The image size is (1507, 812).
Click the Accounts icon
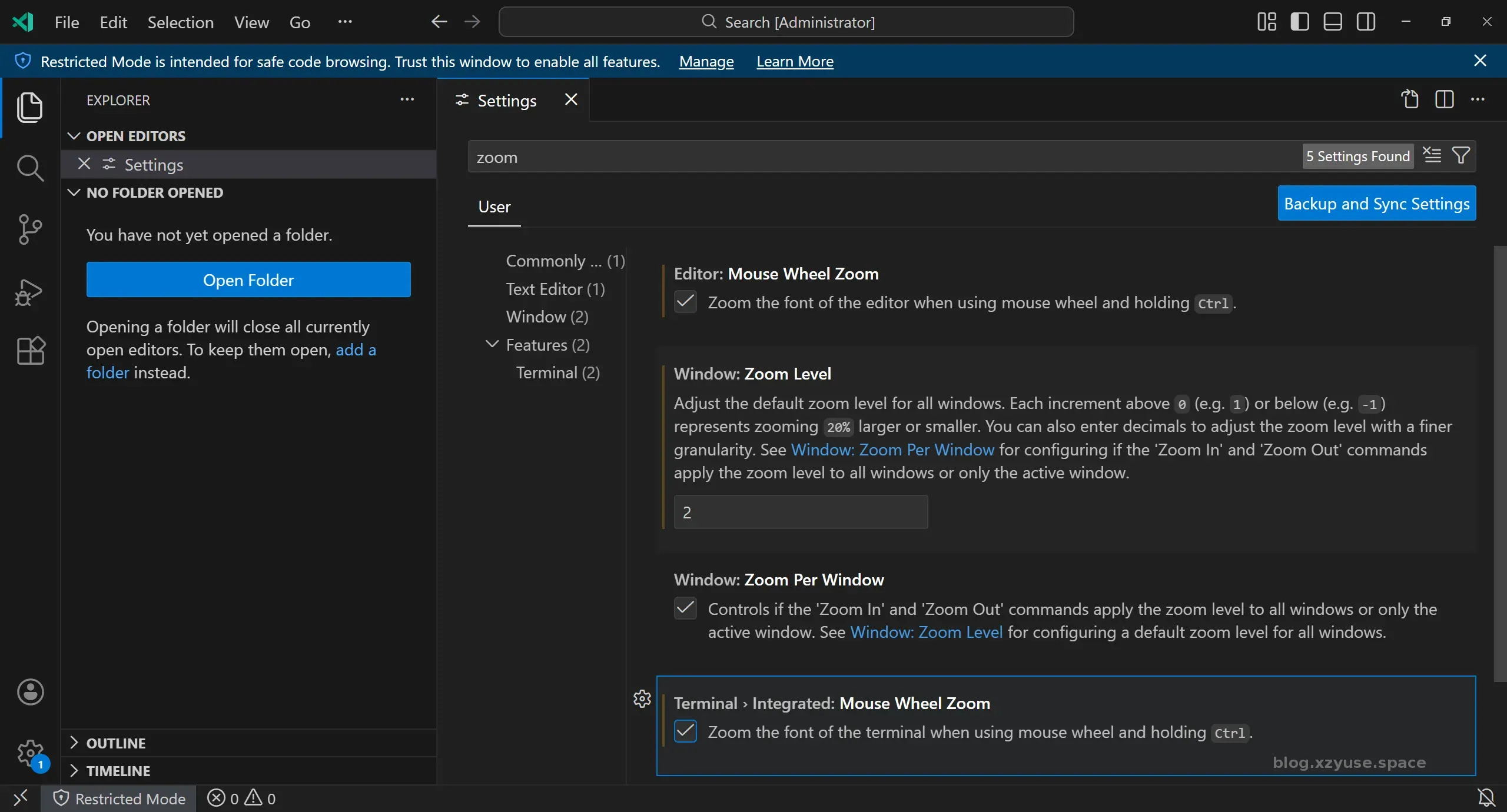click(29, 692)
